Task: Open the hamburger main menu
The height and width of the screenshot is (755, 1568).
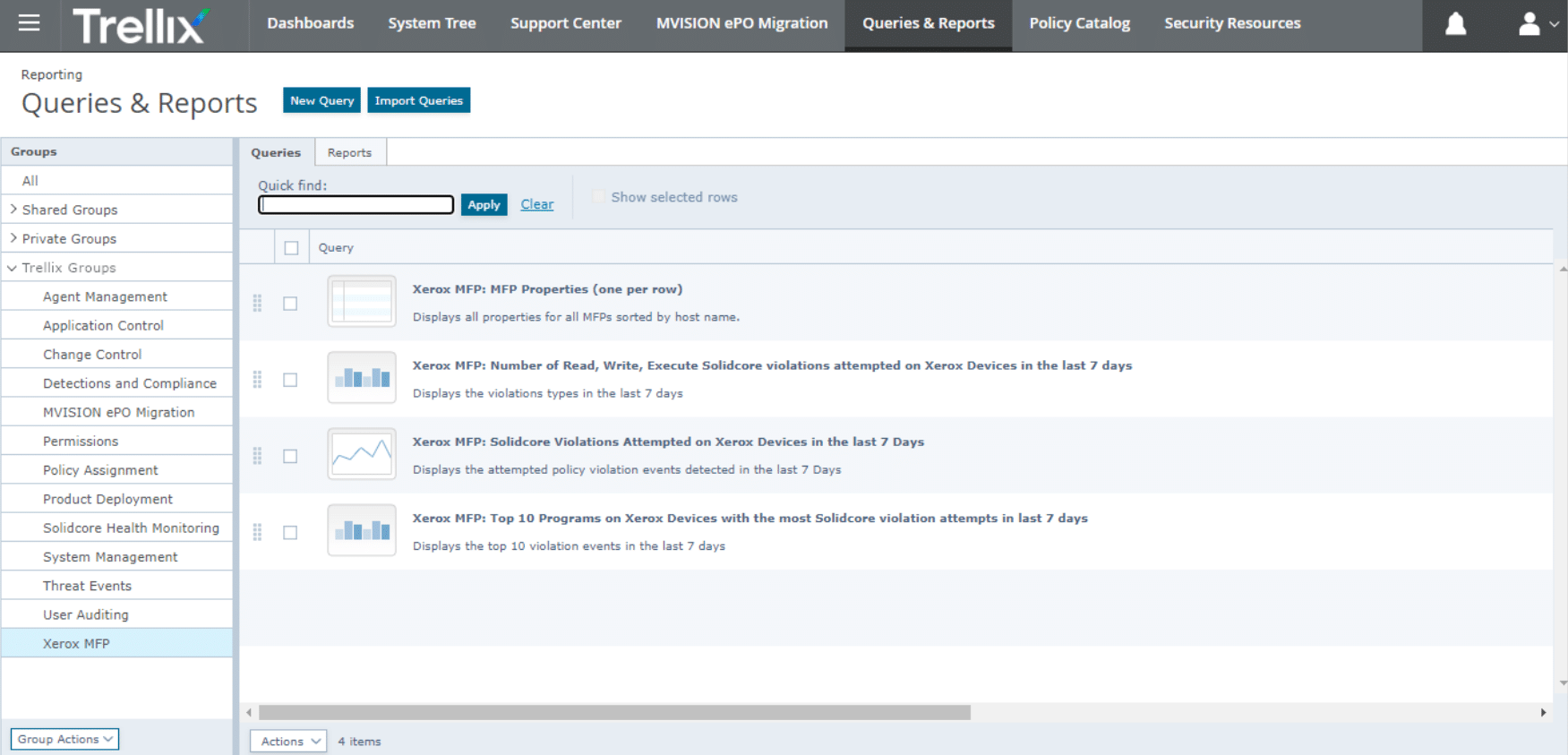Action: 30,23
